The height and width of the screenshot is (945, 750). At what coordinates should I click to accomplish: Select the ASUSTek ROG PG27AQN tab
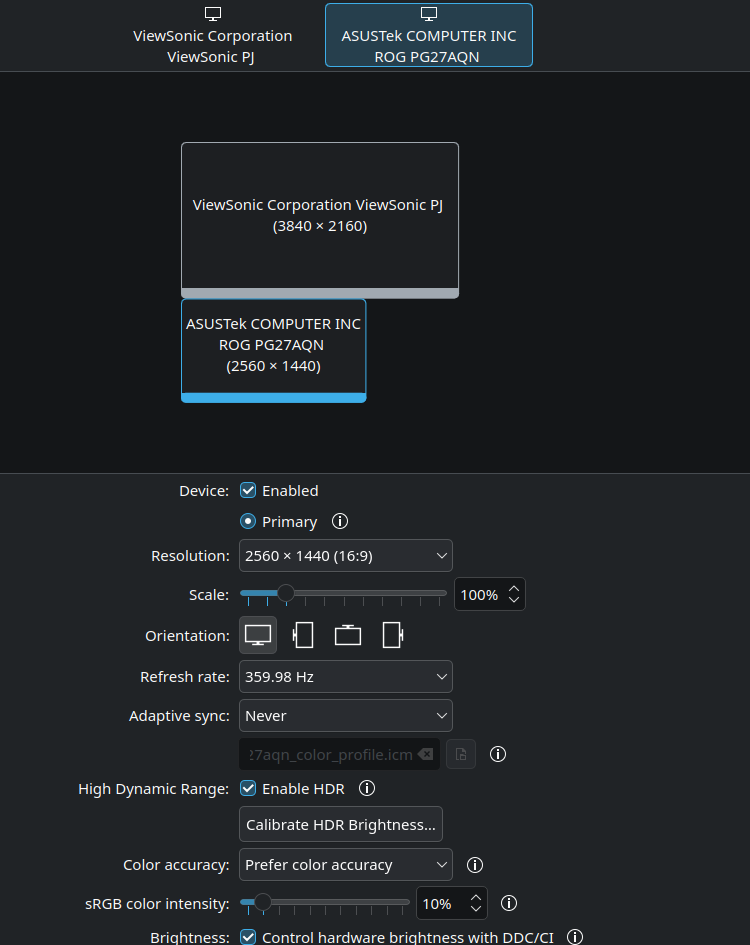point(429,35)
